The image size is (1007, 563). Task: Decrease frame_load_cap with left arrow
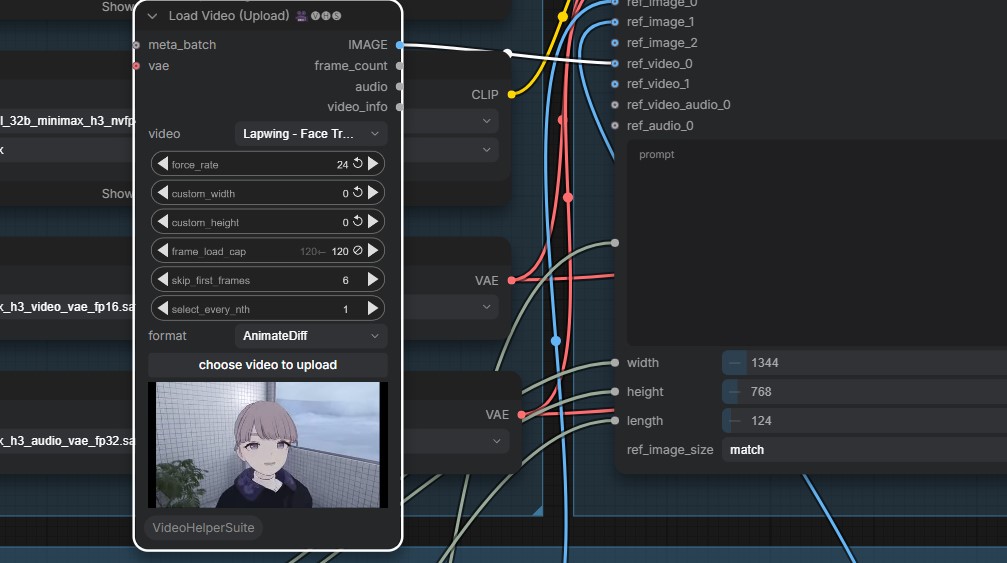tap(162, 250)
